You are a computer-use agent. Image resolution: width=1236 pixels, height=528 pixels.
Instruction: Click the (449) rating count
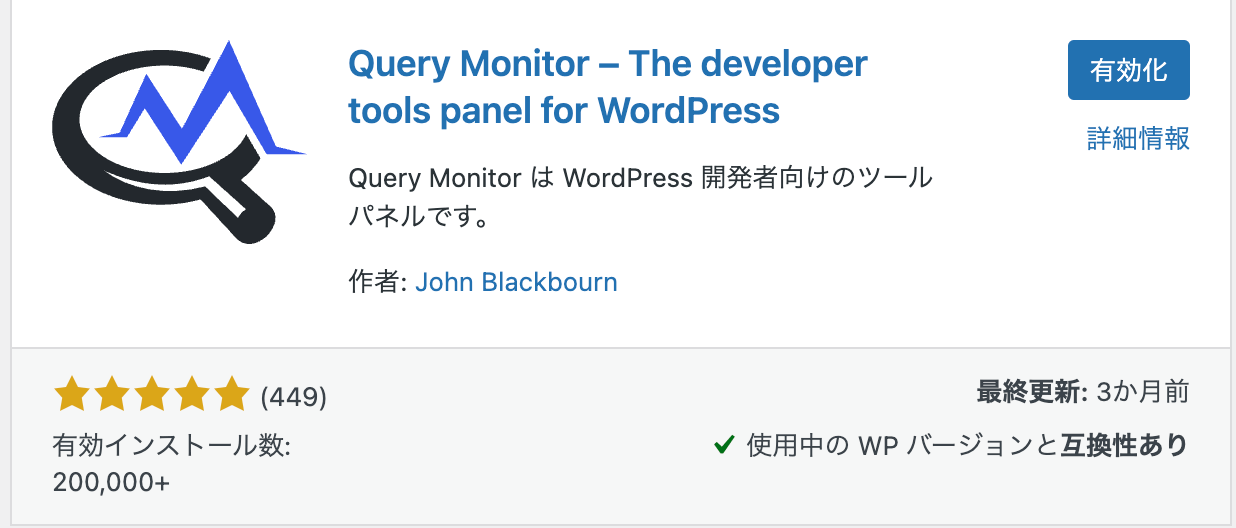[x=293, y=397]
